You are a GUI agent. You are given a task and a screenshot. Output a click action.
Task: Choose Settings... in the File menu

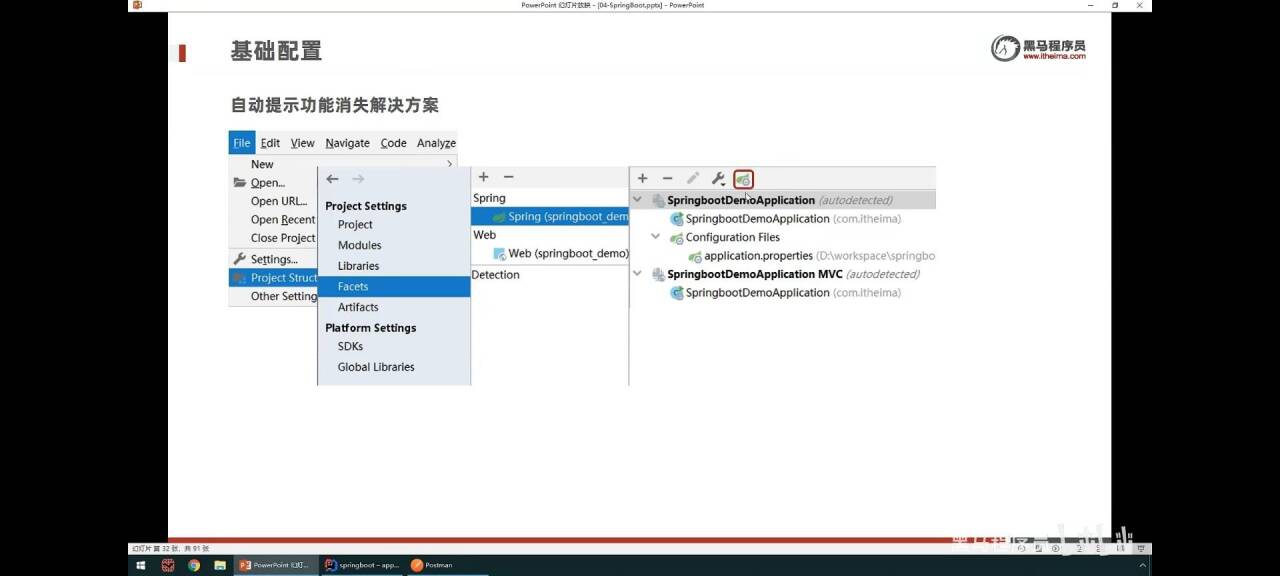pyautogui.click(x=274, y=259)
